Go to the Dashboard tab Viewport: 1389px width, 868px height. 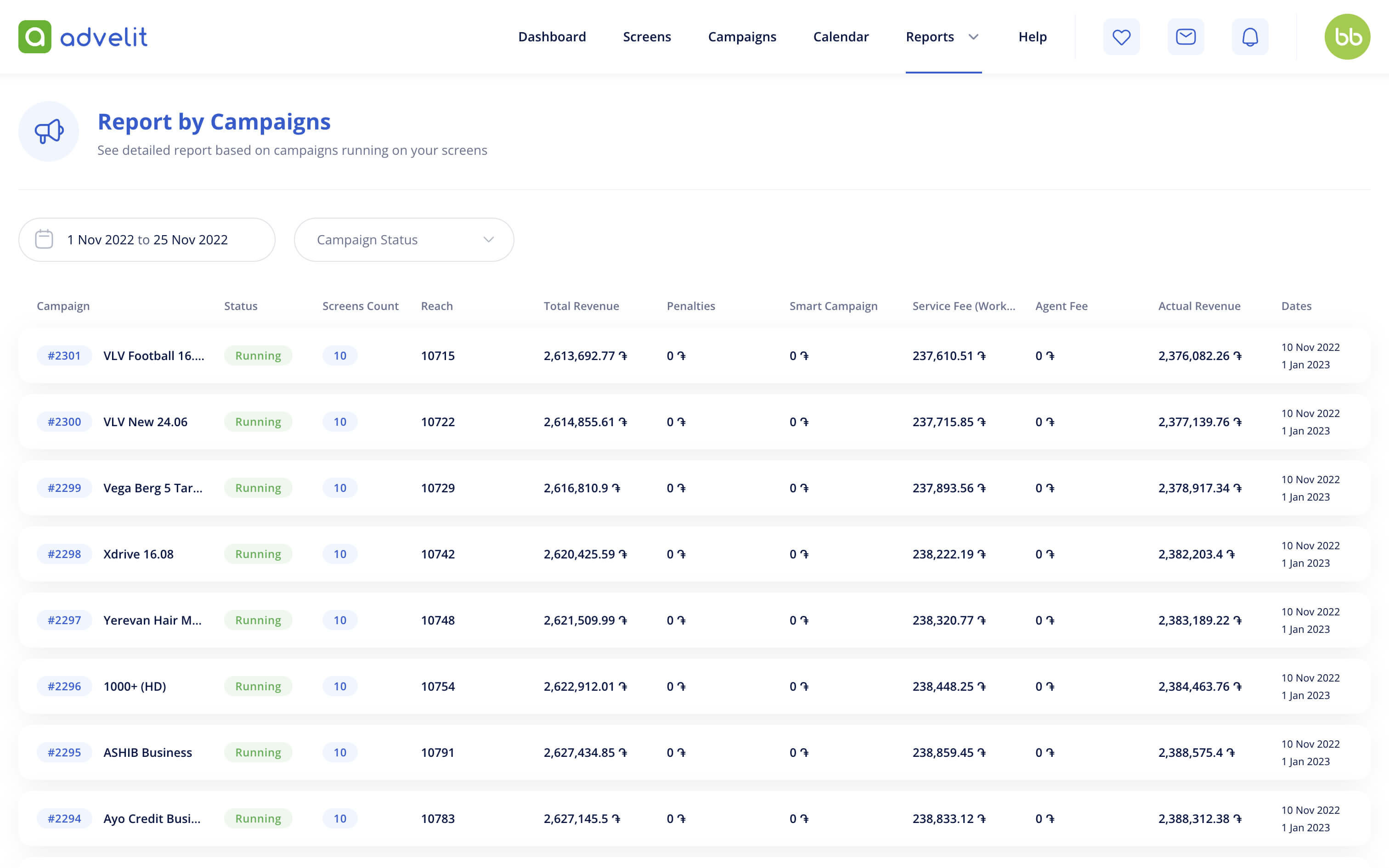[x=552, y=37]
